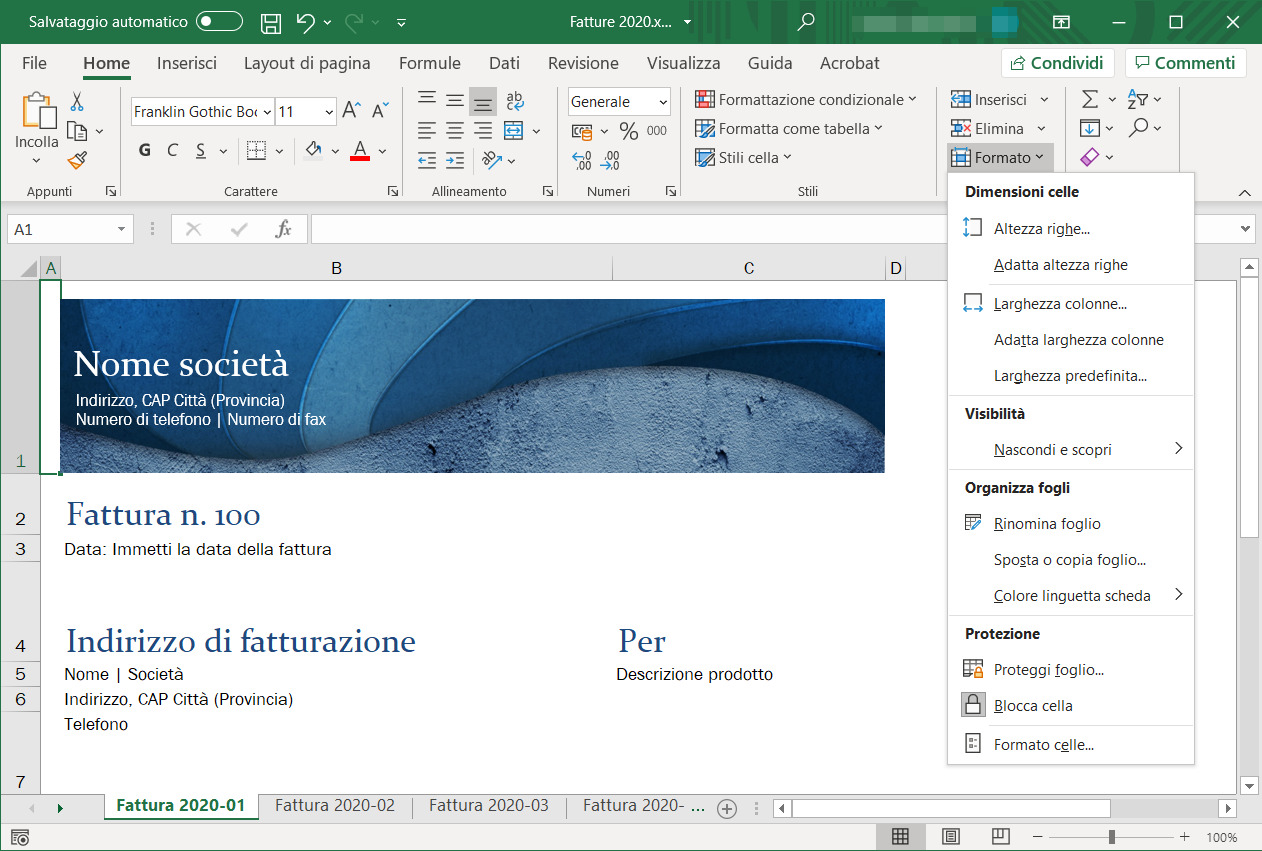
Task: Click the Commenti button
Action: coord(1185,63)
